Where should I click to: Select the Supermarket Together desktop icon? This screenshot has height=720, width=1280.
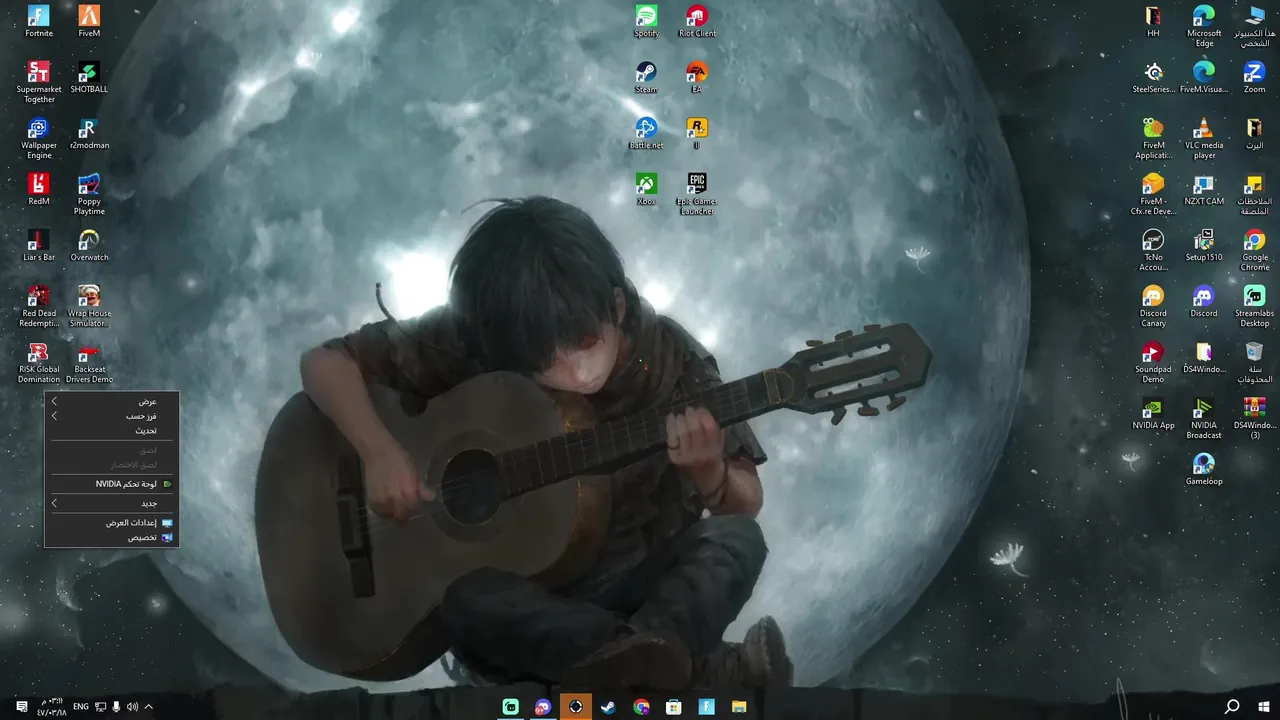pyautogui.click(x=39, y=82)
